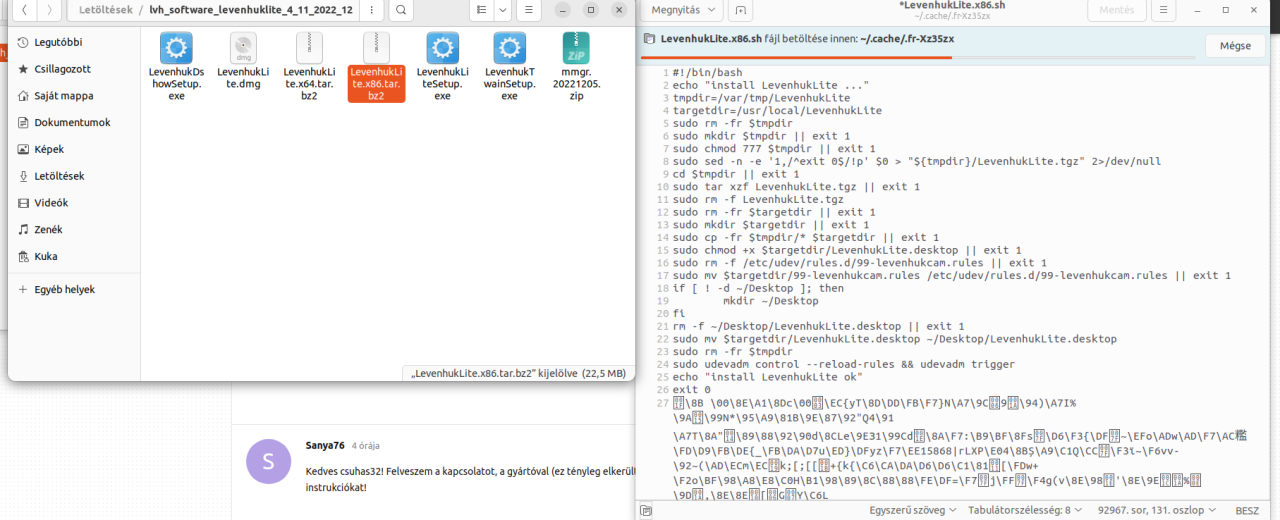The image size is (1280, 520).
Task: Open Videók in the sidebar
Action: pyautogui.click(x=74, y=202)
